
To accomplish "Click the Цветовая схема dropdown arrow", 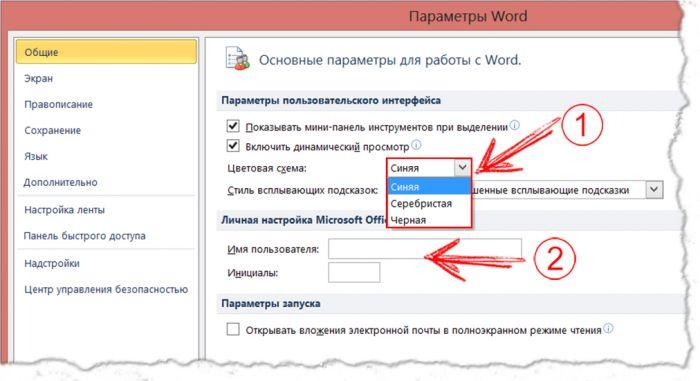I will click(x=462, y=168).
